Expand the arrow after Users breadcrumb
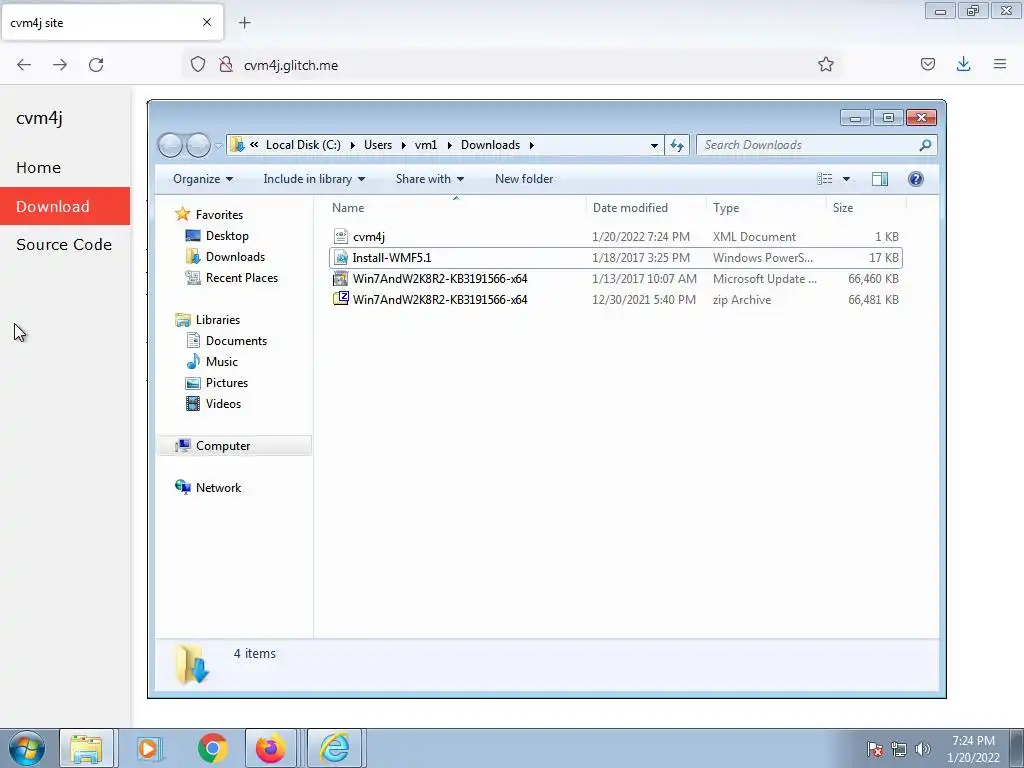The width and height of the screenshot is (1024, 768). click(403, 145)
